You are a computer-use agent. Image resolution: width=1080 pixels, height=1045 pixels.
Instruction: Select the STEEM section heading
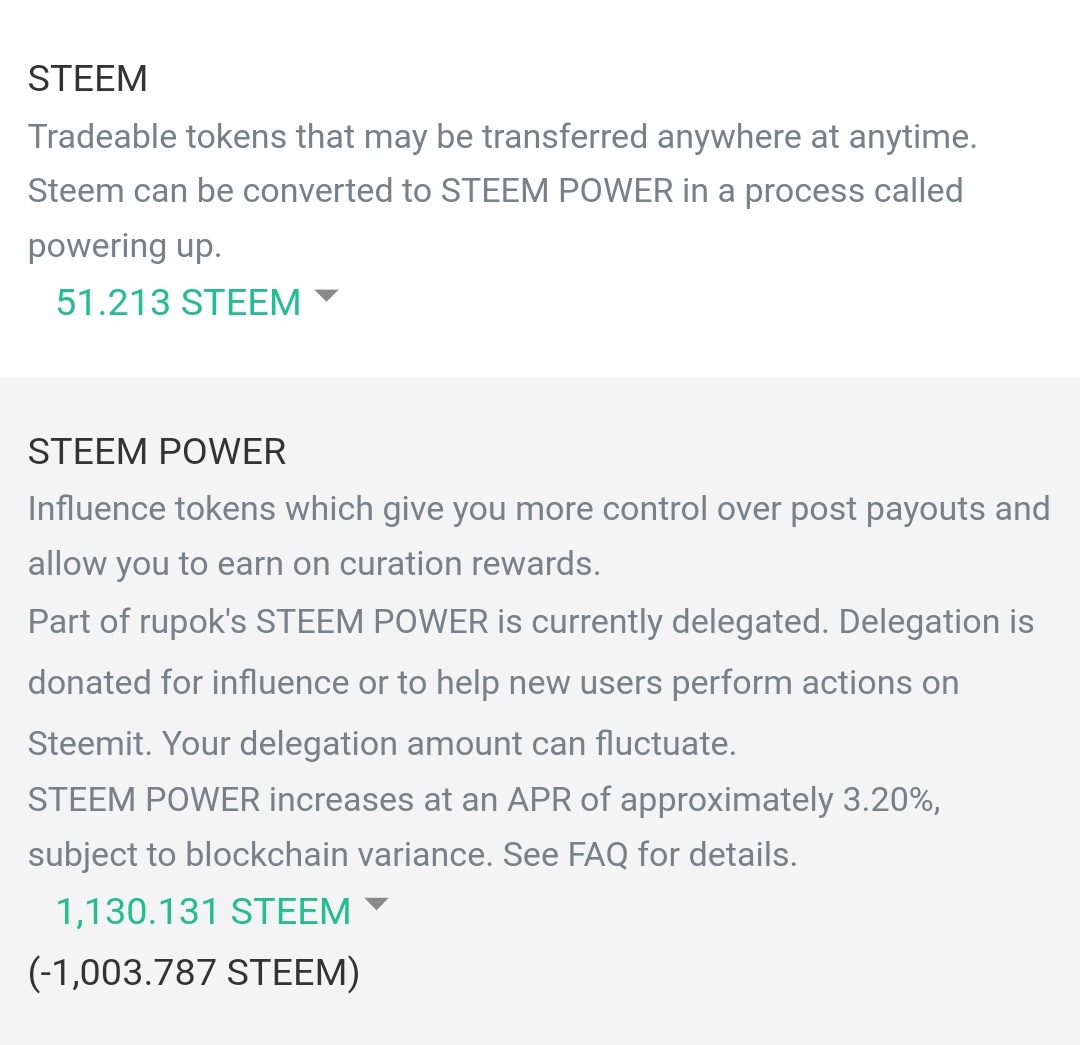pyautogui.click(x=88, y=79)
